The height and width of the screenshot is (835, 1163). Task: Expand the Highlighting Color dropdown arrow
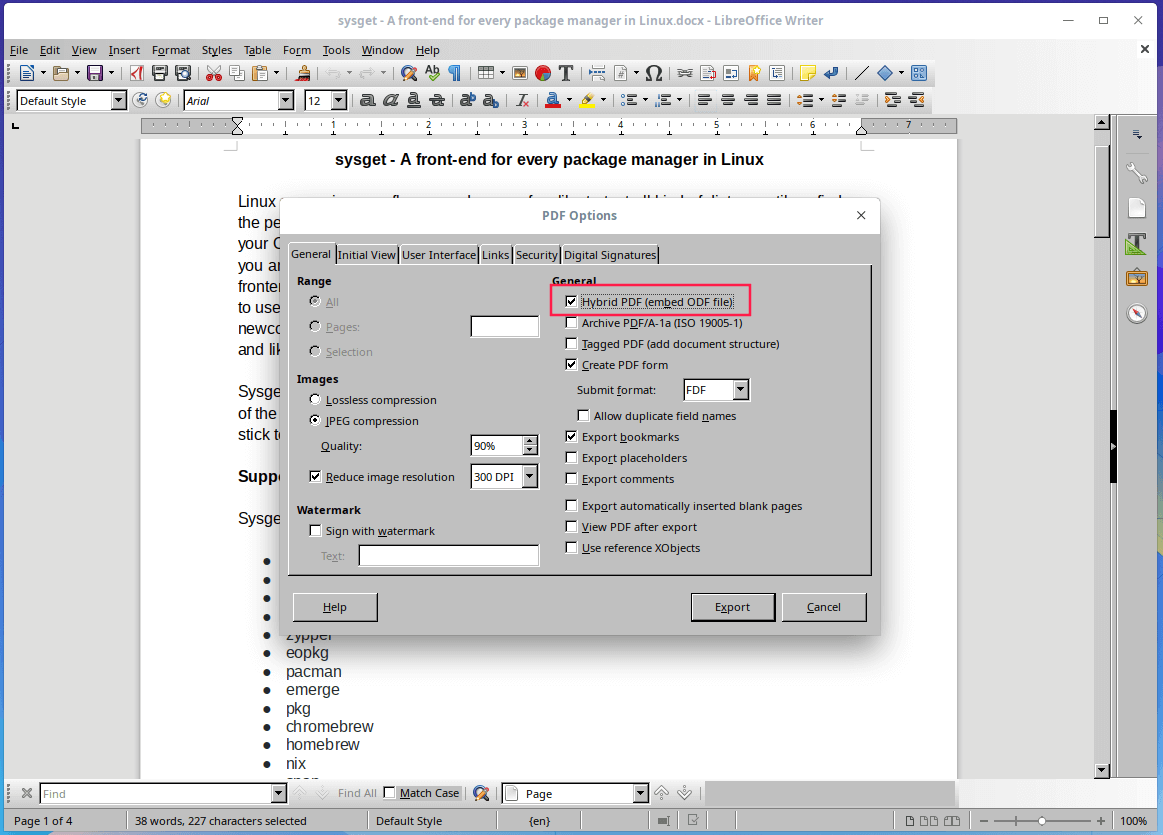click(x=603, y=100)
